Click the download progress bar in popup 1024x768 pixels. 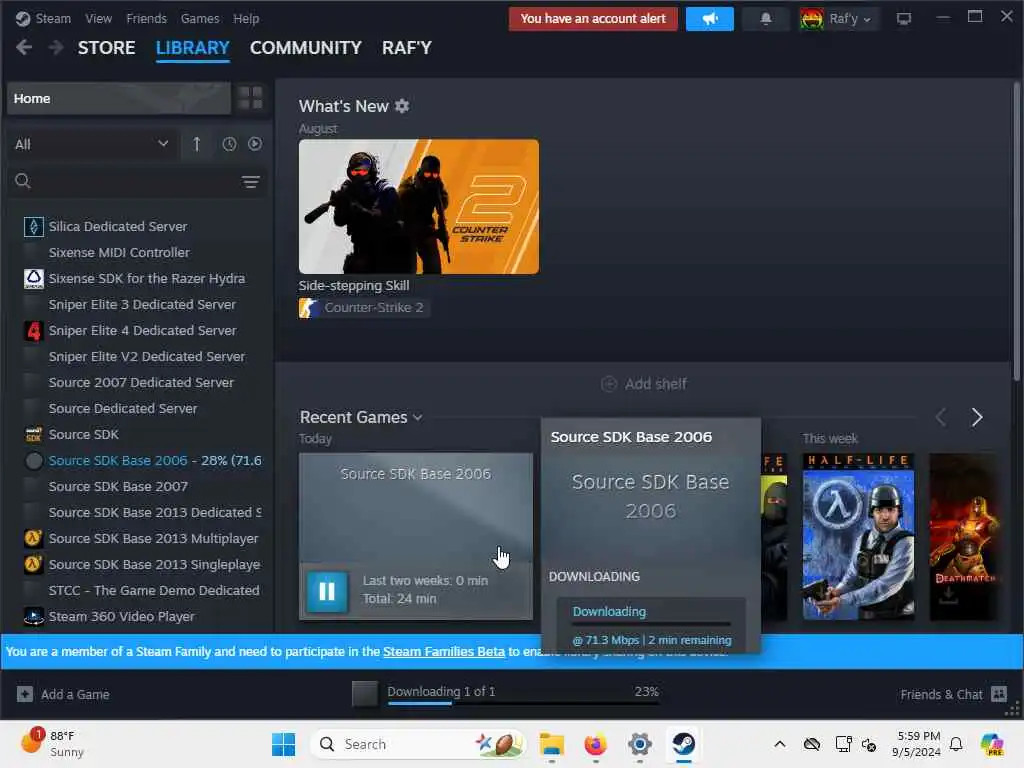(x=652, y=624)
